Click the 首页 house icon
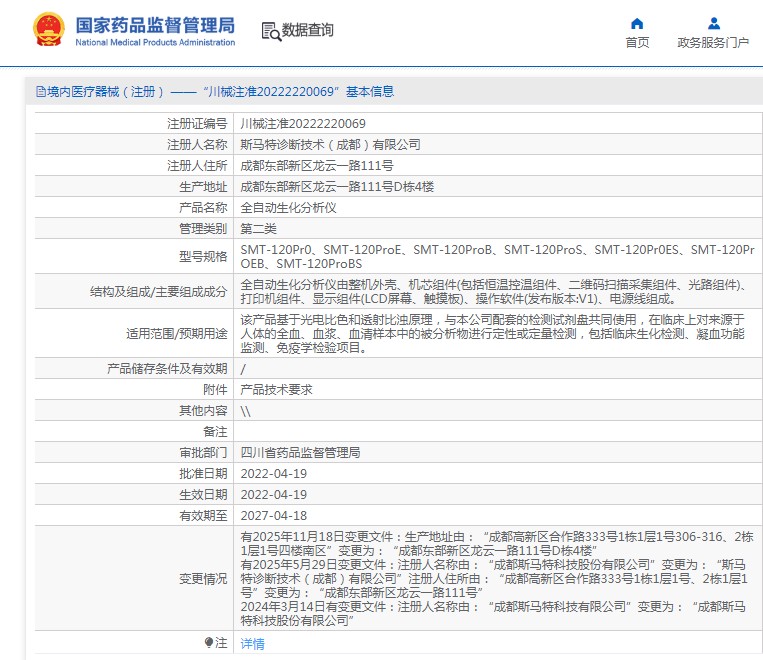Screen dimensions: 763x660 point(637,23)
